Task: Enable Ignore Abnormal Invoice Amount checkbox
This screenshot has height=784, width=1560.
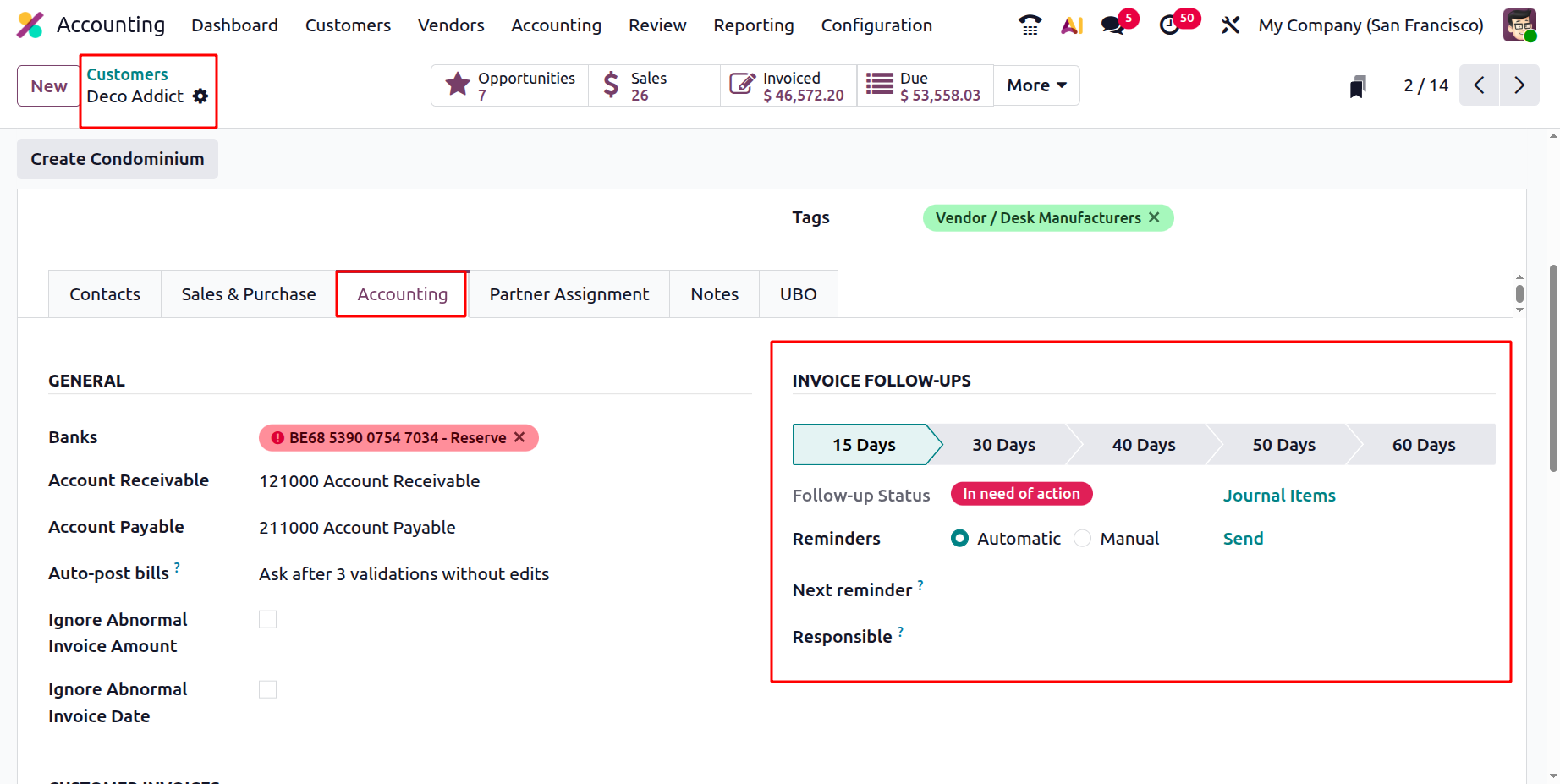Action: tap(267, 620)
